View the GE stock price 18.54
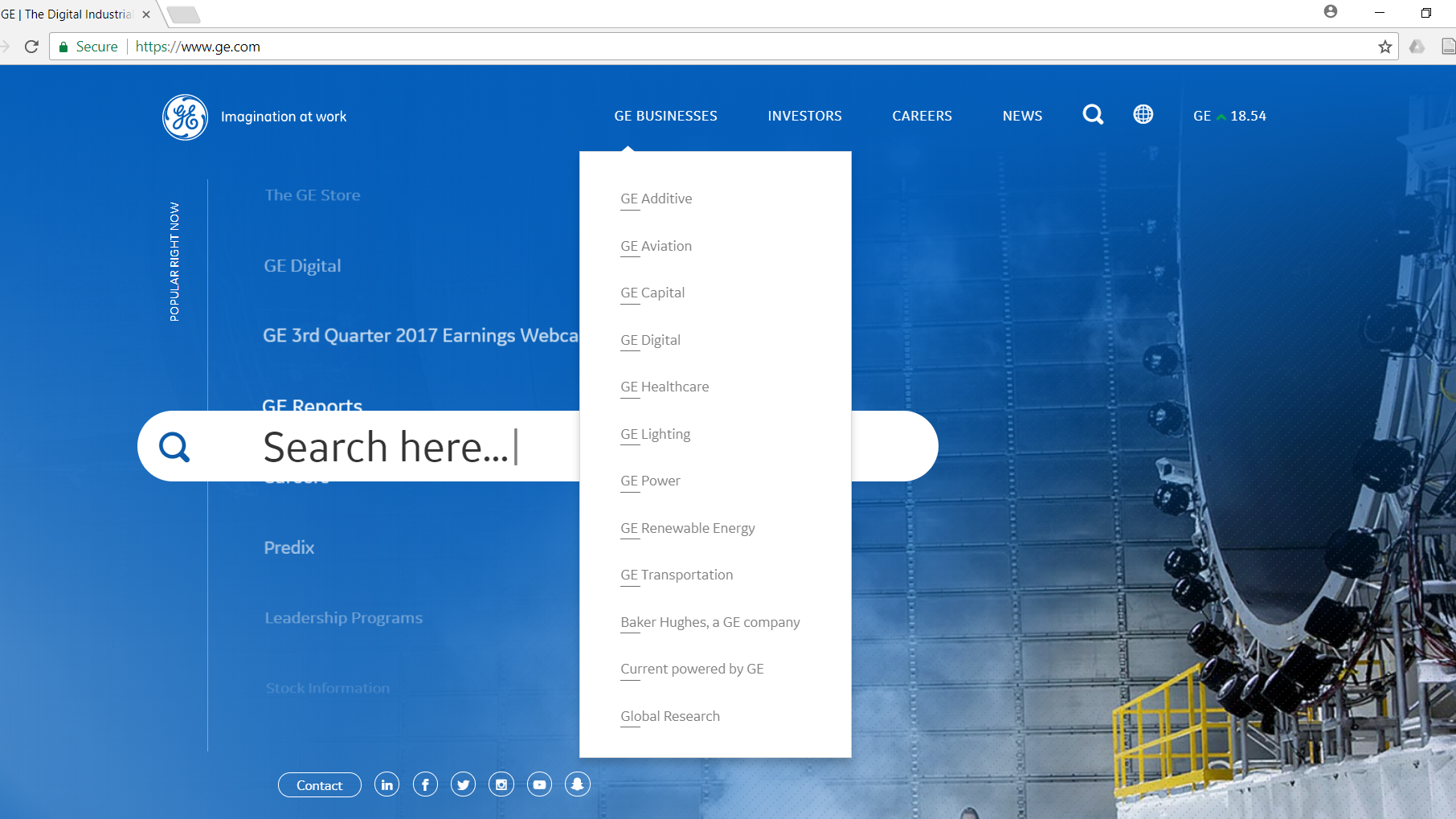This screenshot has width=1456, height=819. [1229, 116]
